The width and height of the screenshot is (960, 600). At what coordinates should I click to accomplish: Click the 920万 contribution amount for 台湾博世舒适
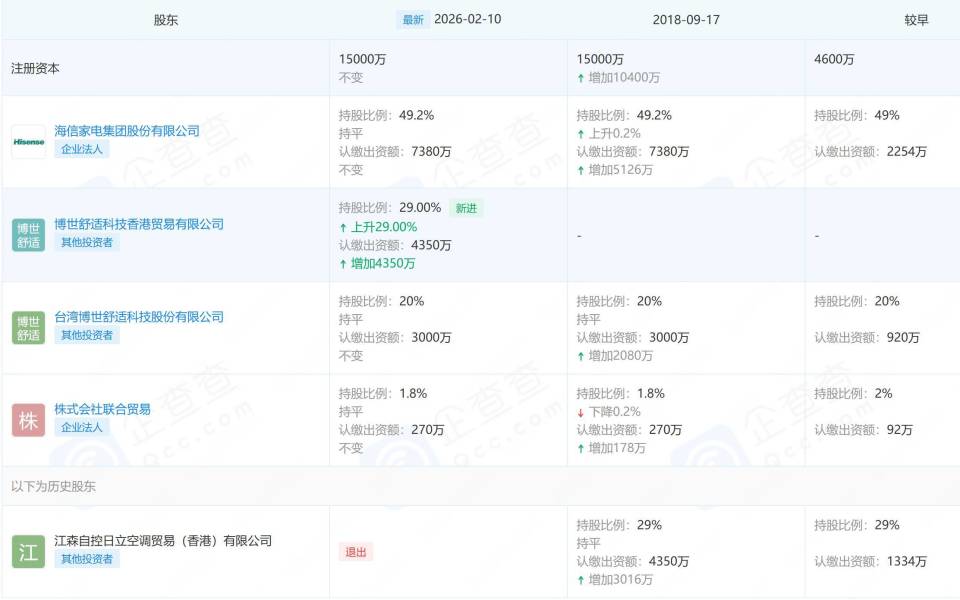coord(903,337)
